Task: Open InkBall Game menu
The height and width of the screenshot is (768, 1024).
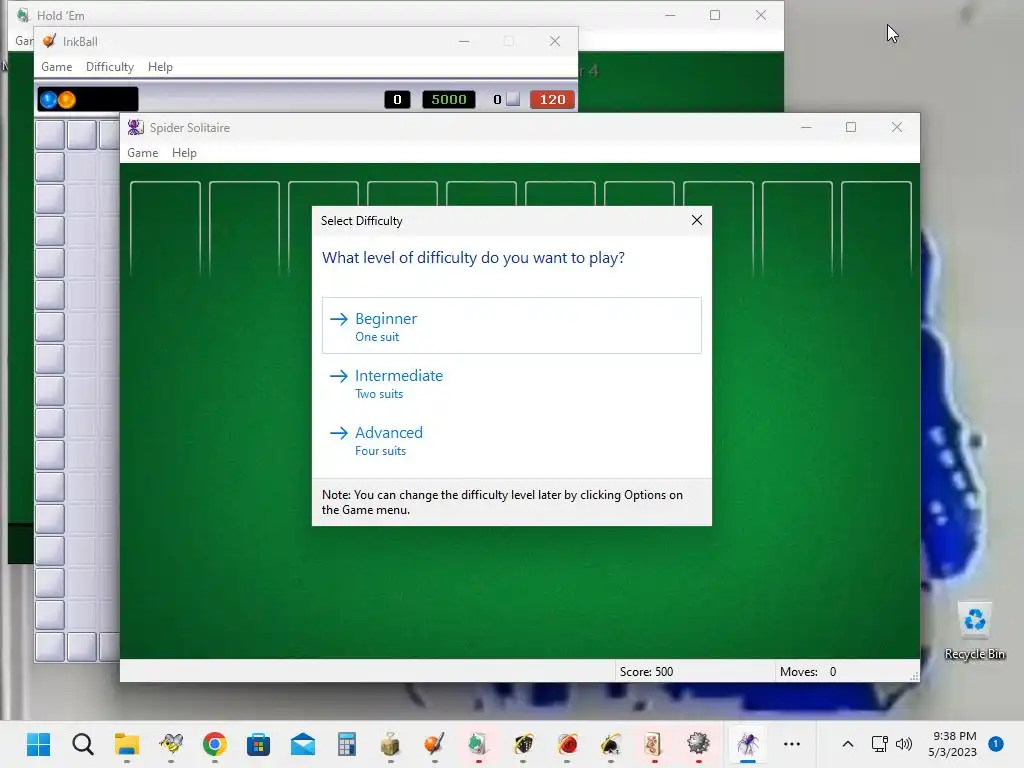Action: tap(56, 67)
